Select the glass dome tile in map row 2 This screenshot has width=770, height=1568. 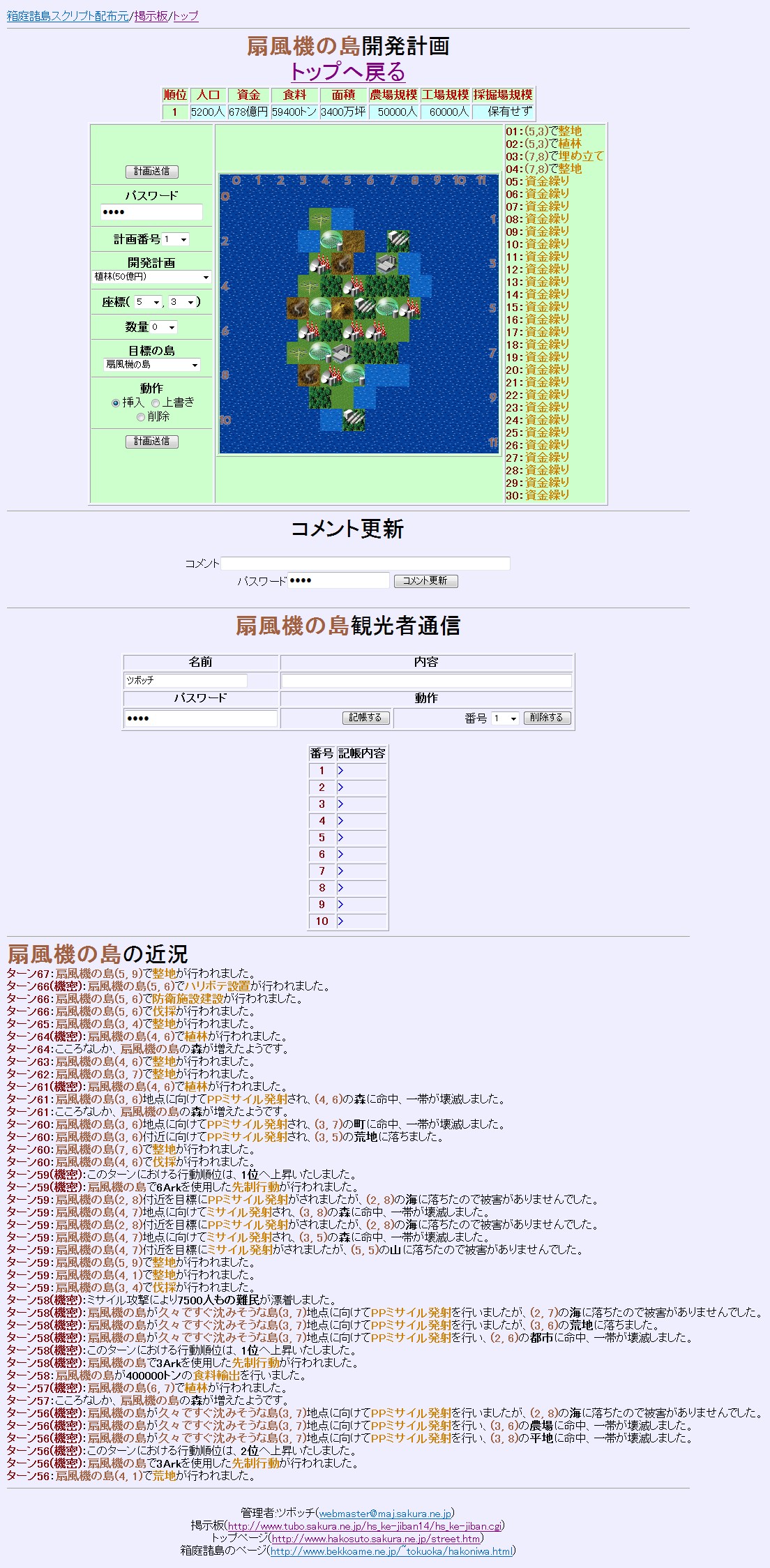point(331,241)
